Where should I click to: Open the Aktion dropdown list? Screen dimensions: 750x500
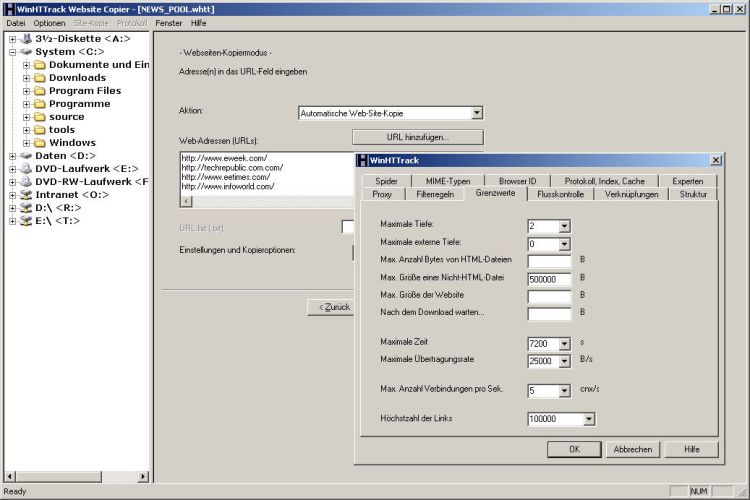coord(476,113)
